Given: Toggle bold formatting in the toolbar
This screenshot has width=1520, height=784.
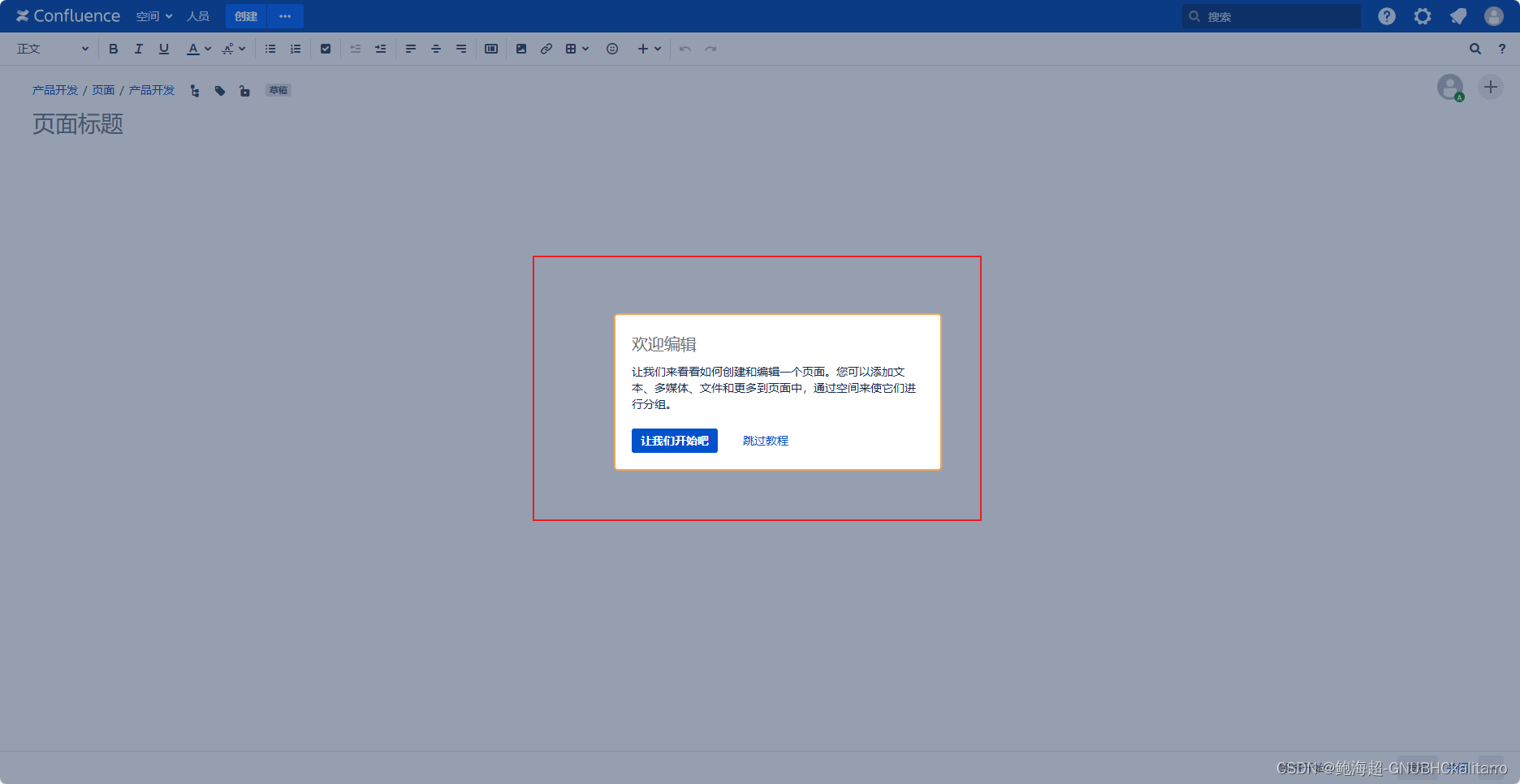Looking at the screenshot, I should pyautogui.click(x=113, y=49).
